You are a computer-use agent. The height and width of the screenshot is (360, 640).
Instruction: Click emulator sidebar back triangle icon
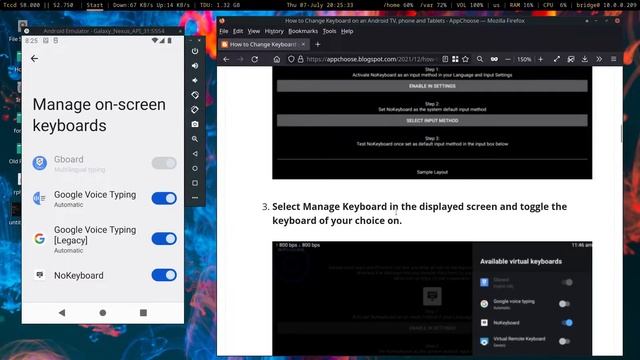click(195, 153)
